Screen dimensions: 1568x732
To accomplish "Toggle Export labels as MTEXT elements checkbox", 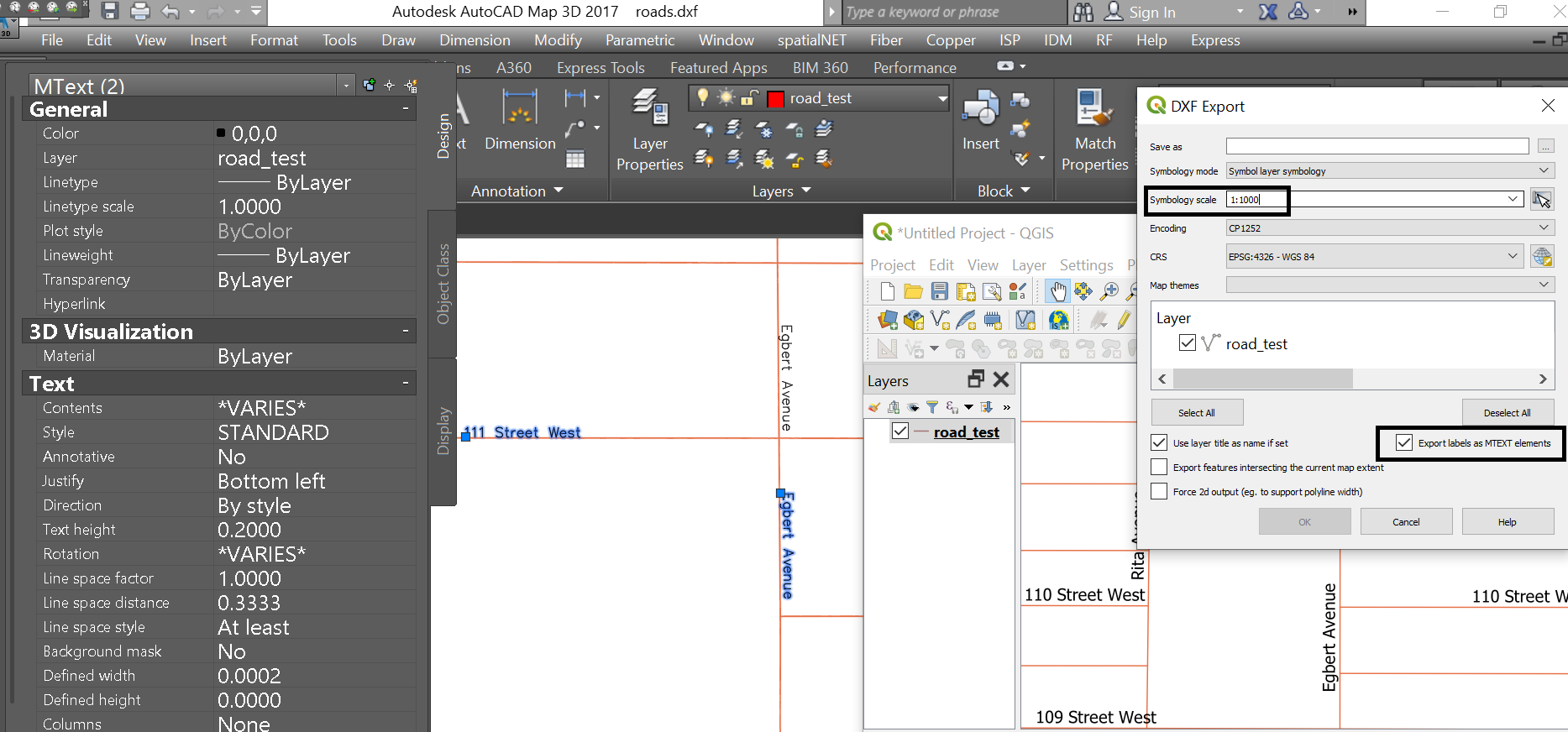I will pos(1403,442).
